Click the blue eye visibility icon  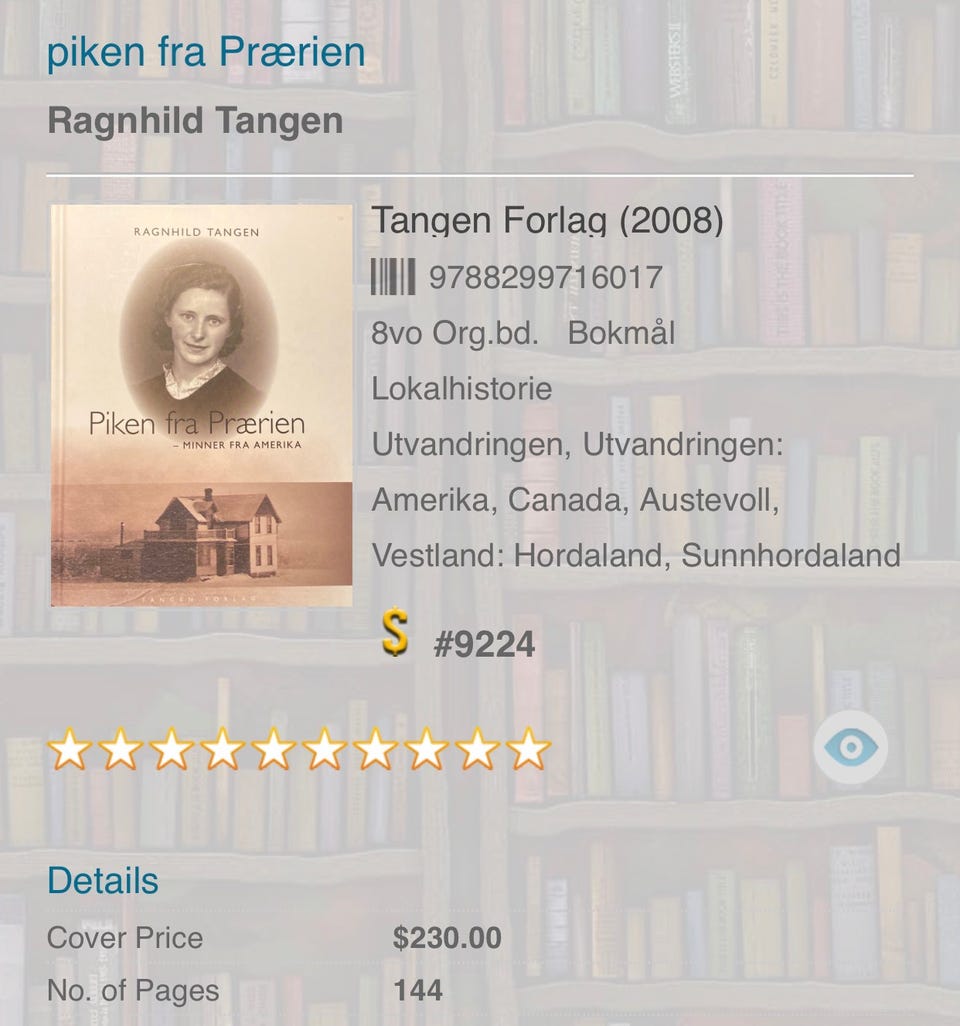click(850, 747)
